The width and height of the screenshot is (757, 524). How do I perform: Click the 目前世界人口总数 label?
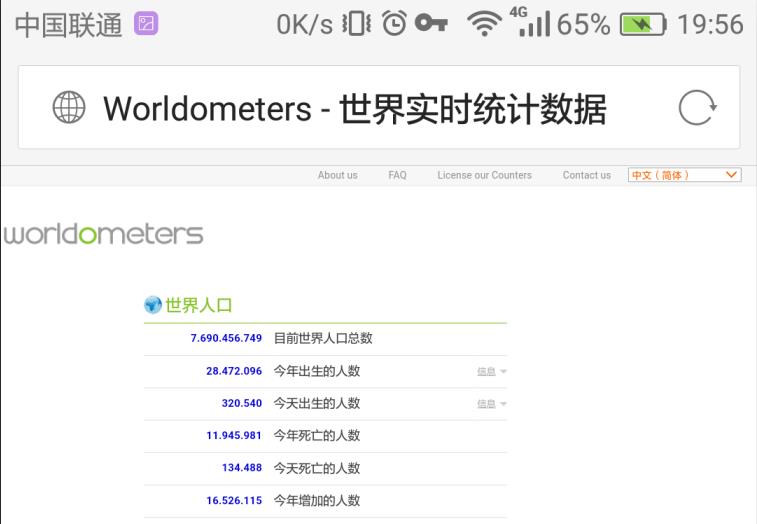[x=323, y=338]
